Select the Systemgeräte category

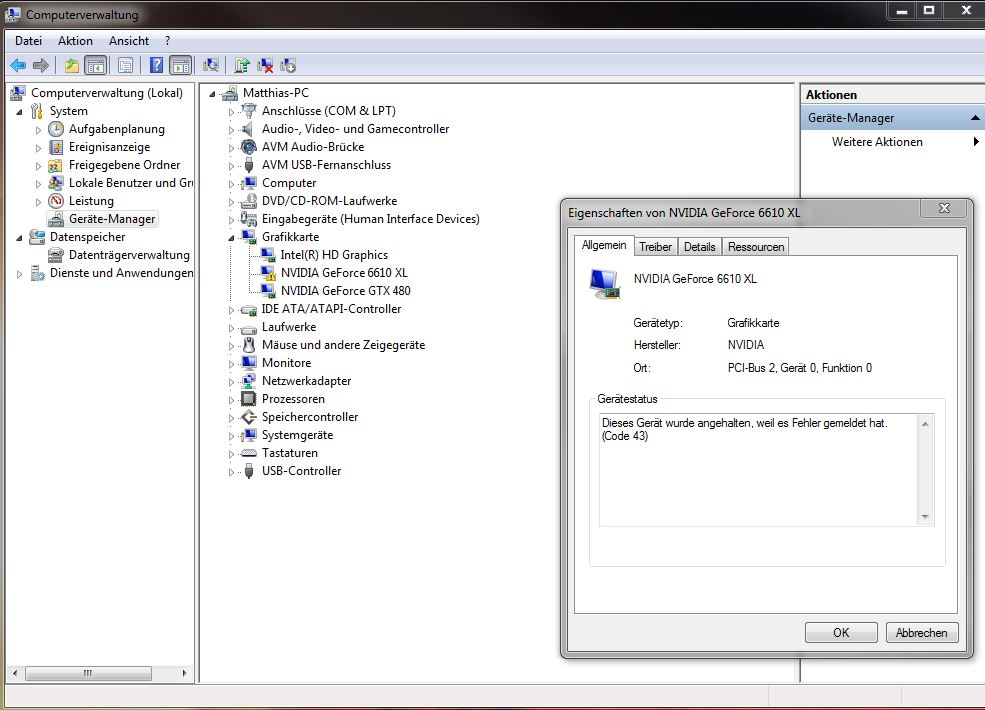point(297,435)
